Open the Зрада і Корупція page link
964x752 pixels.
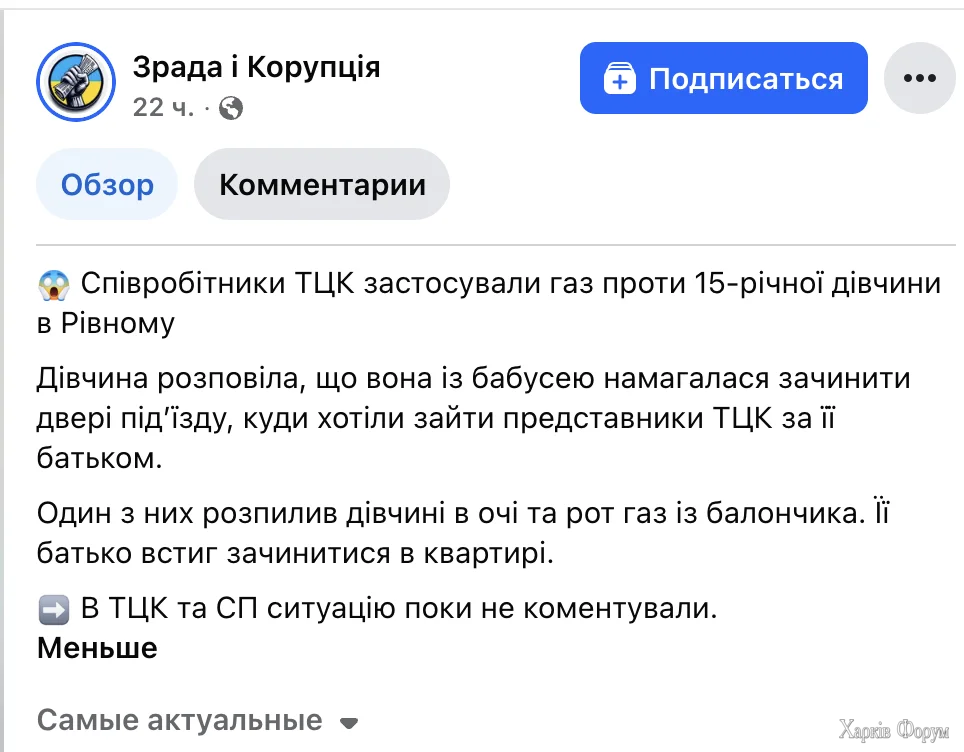[x=256, y=67]
